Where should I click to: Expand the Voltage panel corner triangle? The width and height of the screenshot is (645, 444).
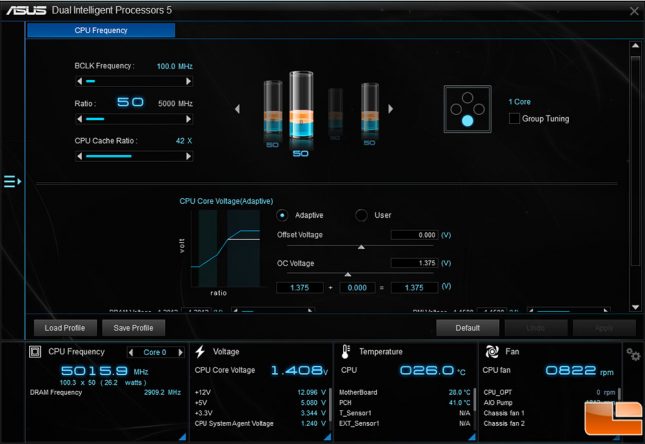[327, 437]
